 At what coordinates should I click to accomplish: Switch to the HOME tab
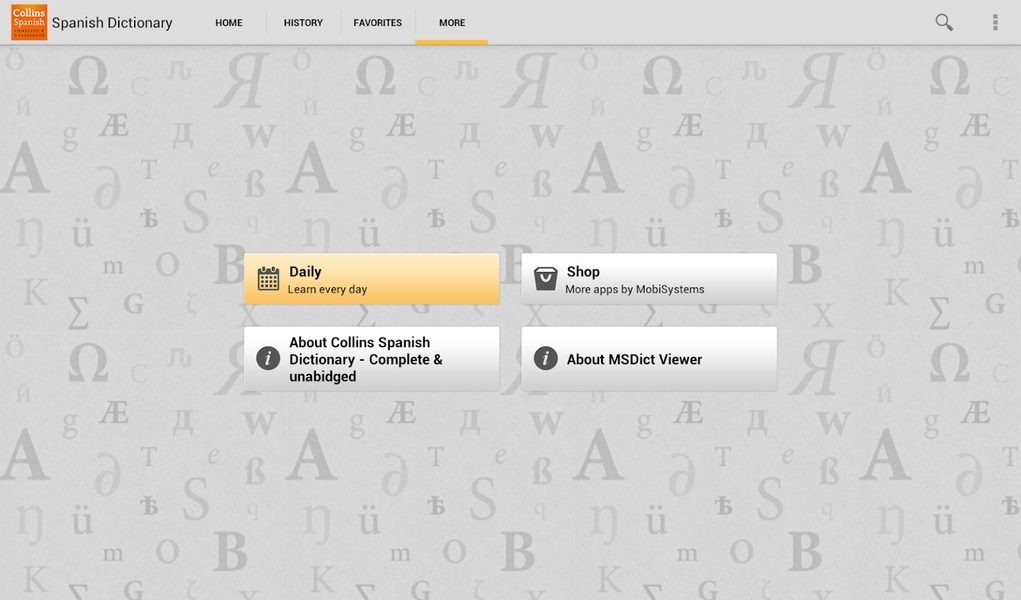(229, 23)
